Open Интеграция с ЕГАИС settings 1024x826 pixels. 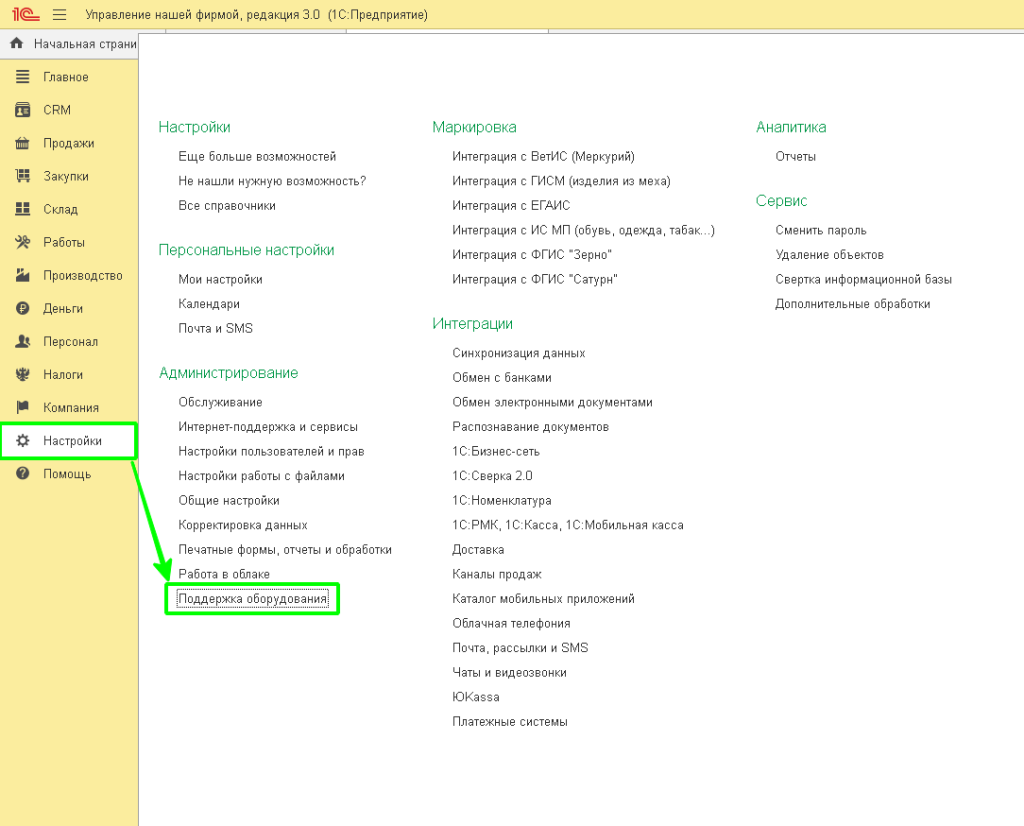(510, 205)
